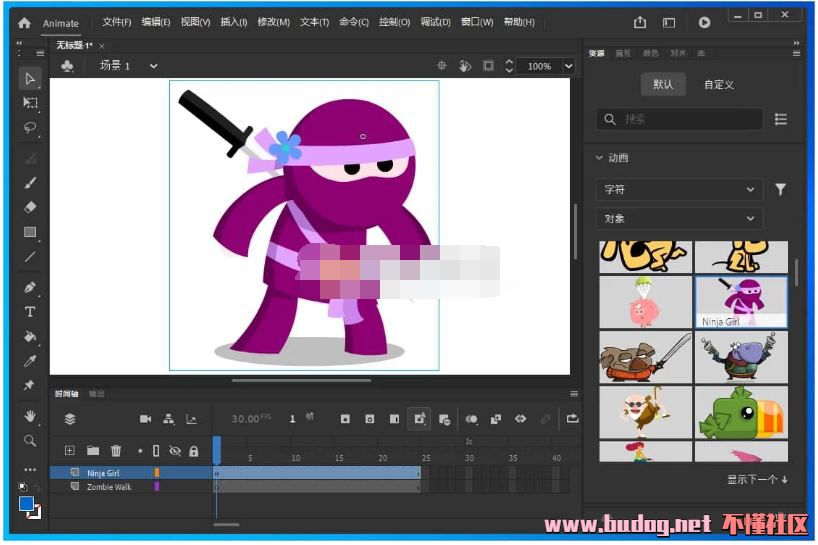The image size is (818, 545).
Task: Click the Play movie test icon
Action: coord(704,22)
